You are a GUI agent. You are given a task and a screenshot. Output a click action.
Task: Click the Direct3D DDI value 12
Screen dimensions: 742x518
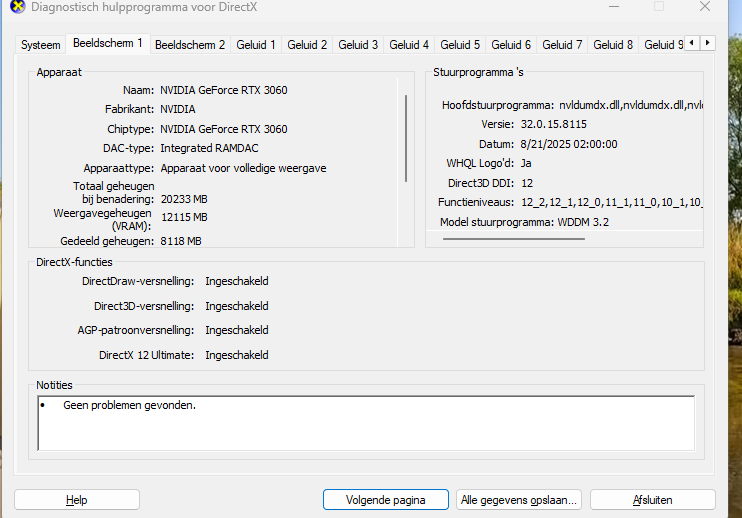click(x=527, y=183)
